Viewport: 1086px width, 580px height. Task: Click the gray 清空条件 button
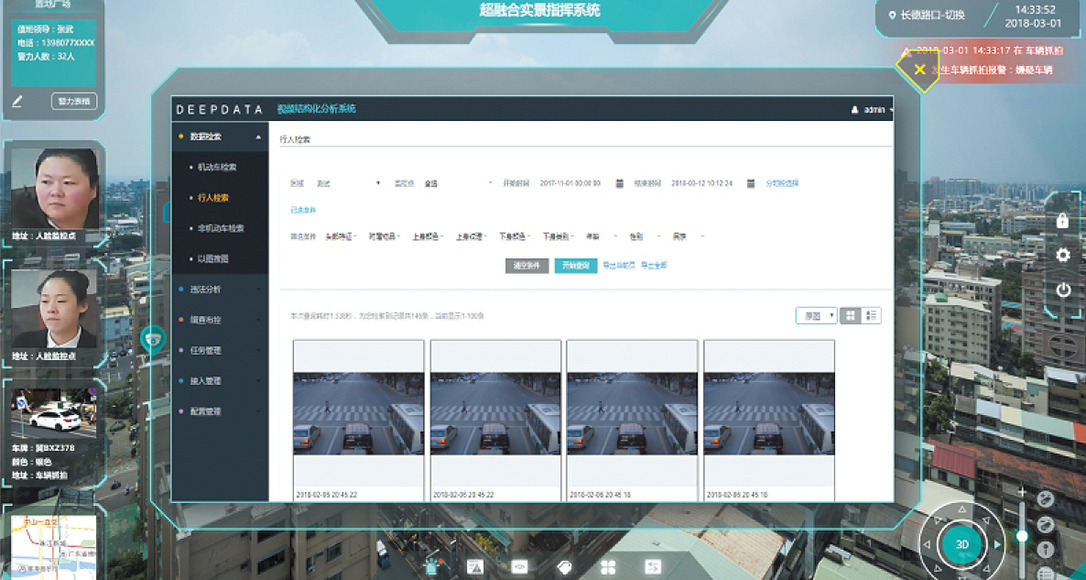527,265
